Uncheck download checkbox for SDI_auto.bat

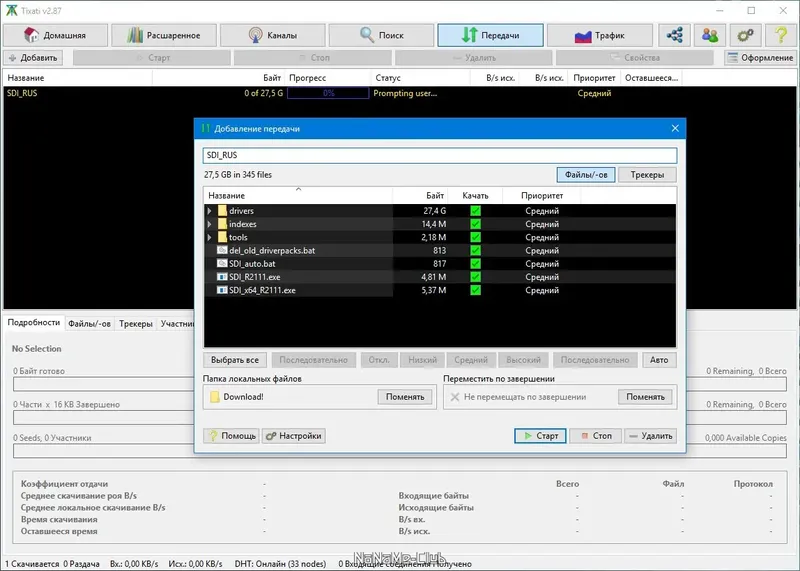point(476,264)
